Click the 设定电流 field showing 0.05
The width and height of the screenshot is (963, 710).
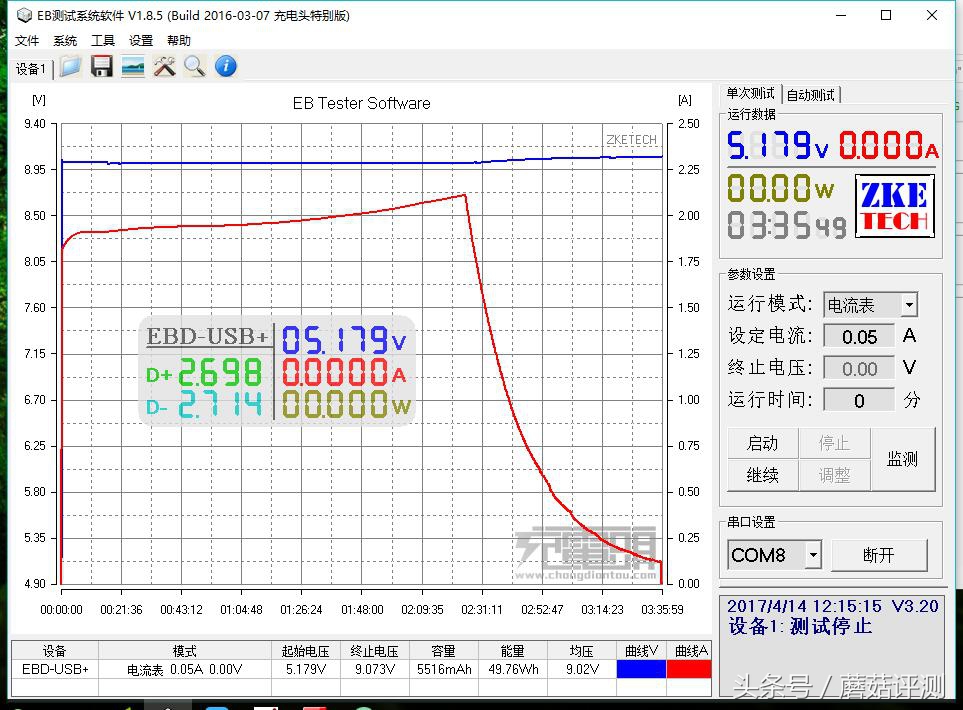pyautogui.click(x=859, y=337)
